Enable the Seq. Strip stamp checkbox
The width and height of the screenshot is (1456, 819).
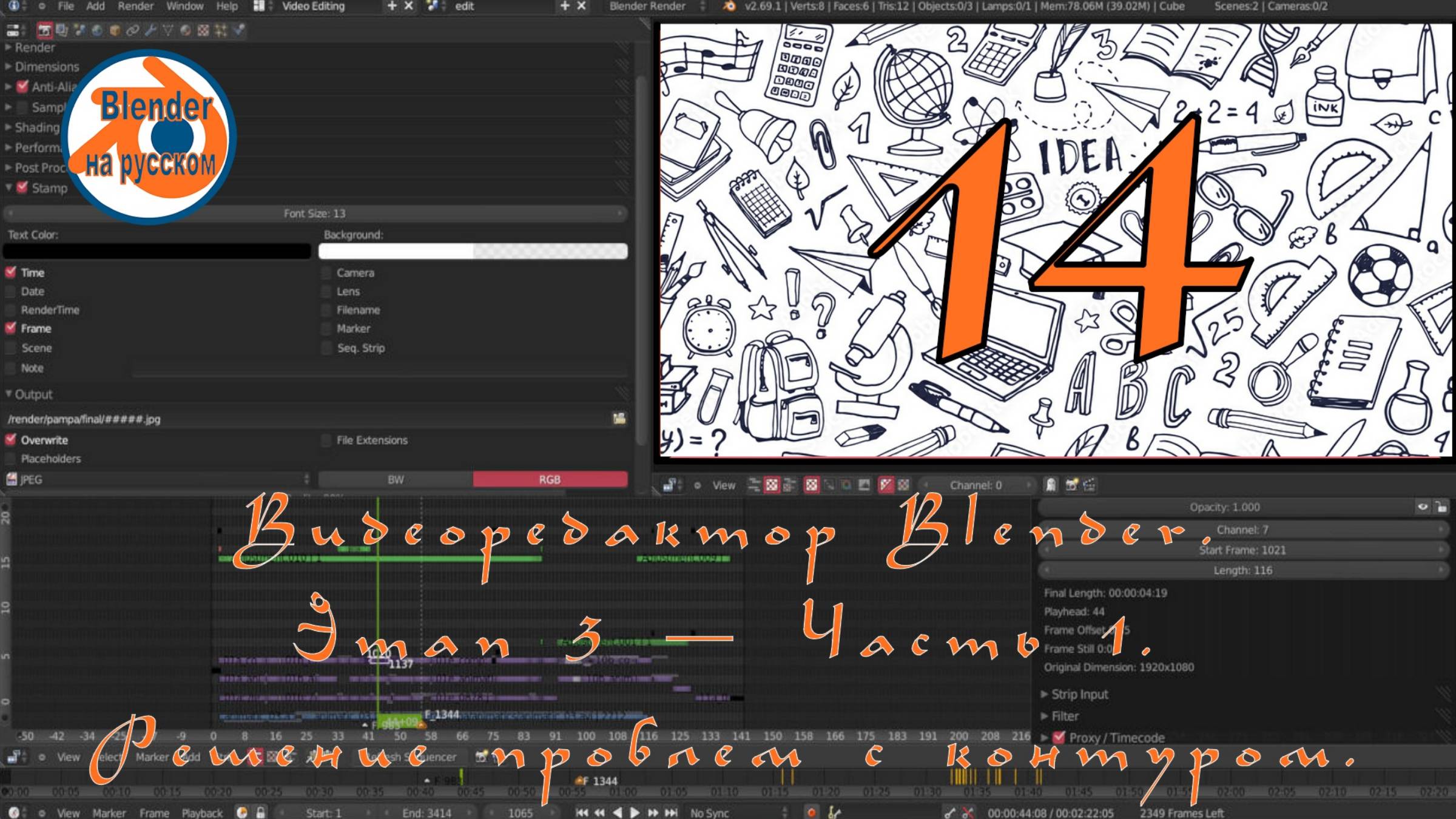pos(326,348)
